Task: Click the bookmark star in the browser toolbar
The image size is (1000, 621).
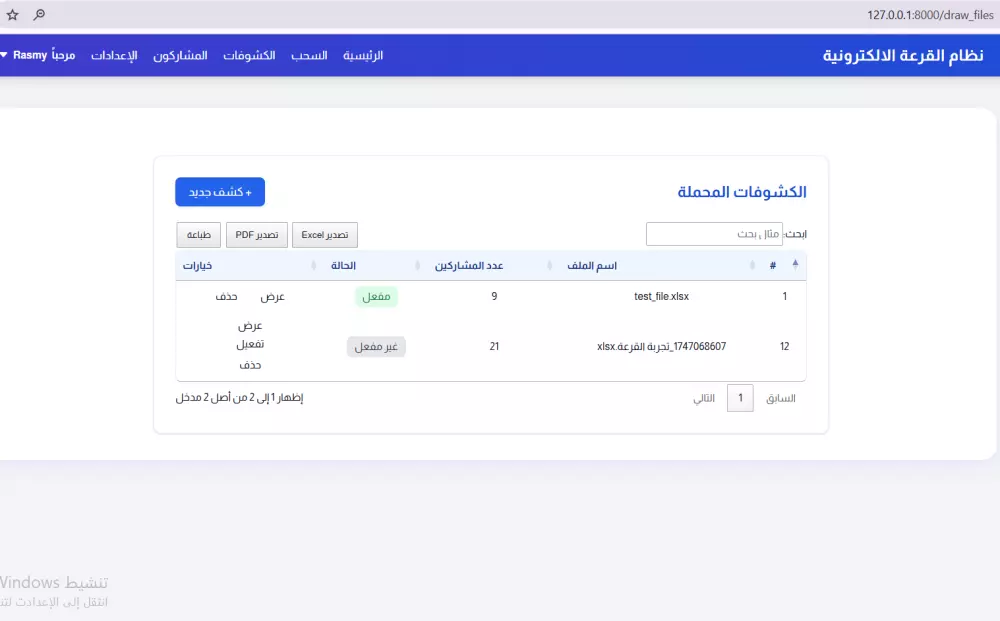Action: [12, 15]
